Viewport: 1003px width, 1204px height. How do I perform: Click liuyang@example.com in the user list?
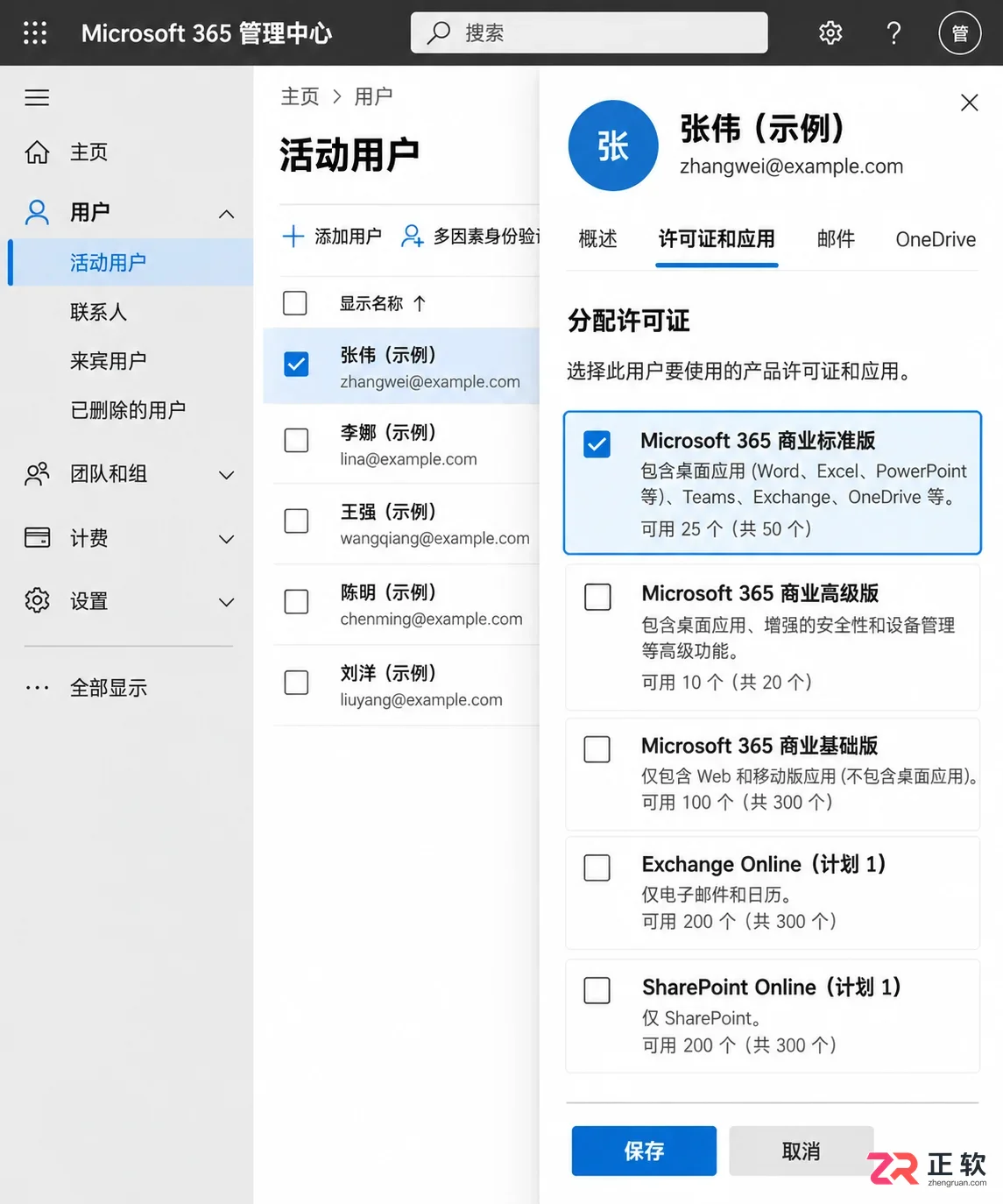pyautogui.click(x=421, y=699)
